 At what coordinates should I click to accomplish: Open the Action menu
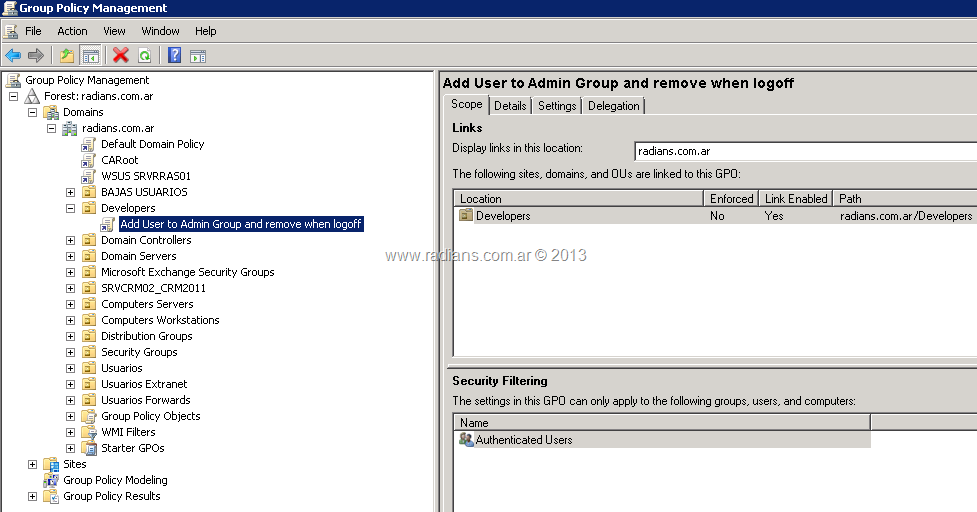tap(72, 31)
